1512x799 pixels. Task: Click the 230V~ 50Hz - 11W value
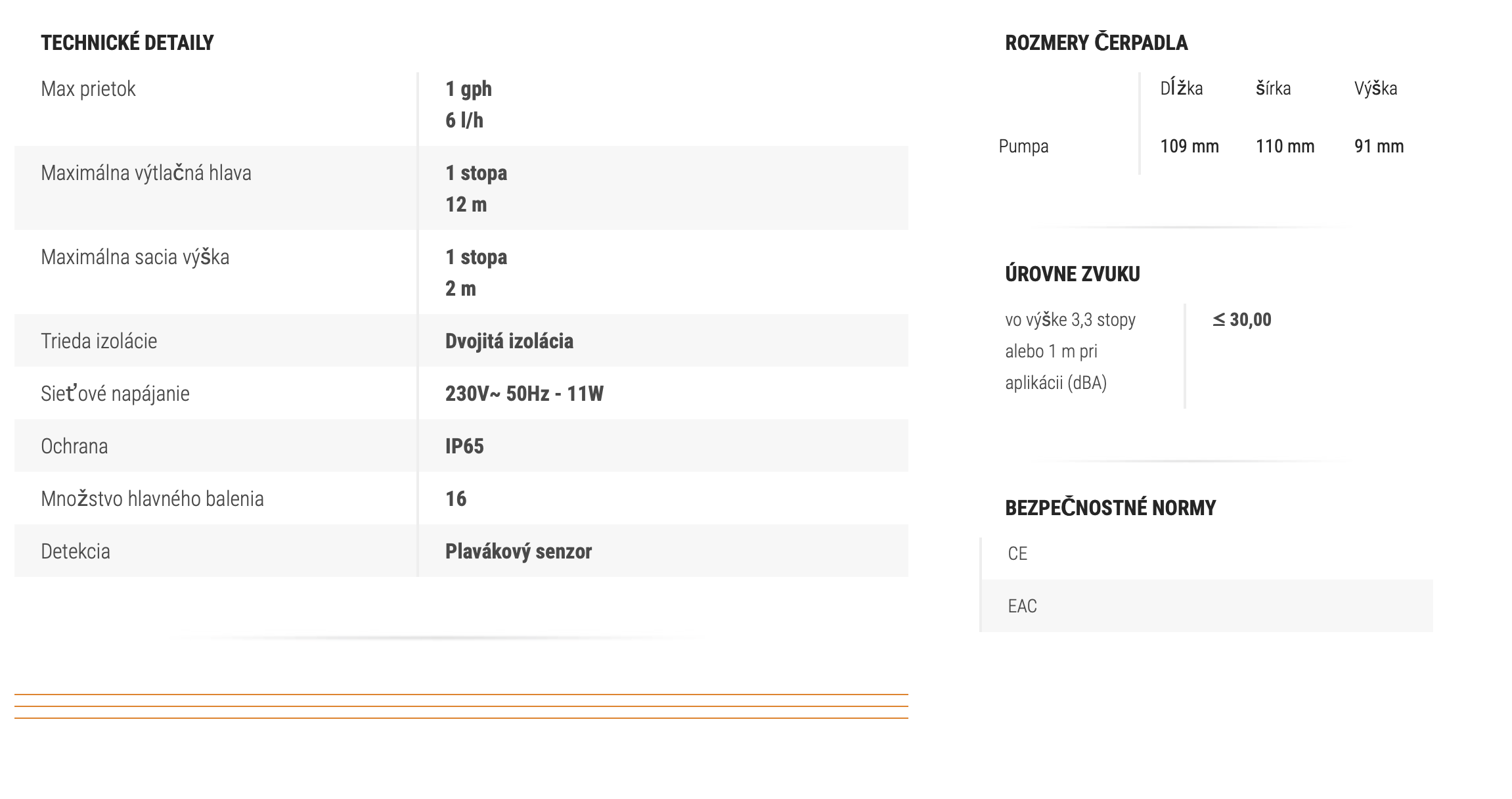point(524,394)
